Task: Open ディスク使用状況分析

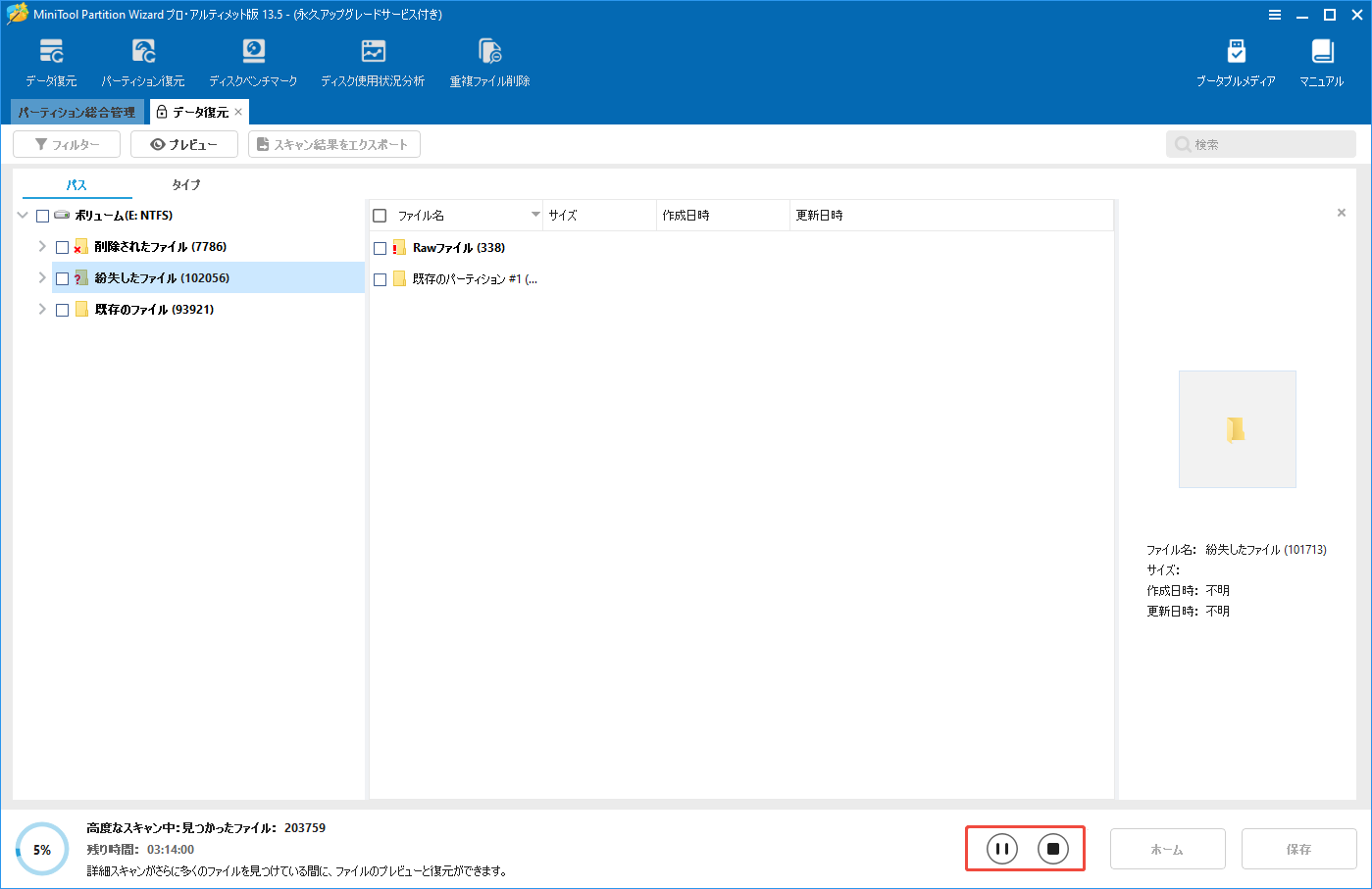Action: [373, 61]
